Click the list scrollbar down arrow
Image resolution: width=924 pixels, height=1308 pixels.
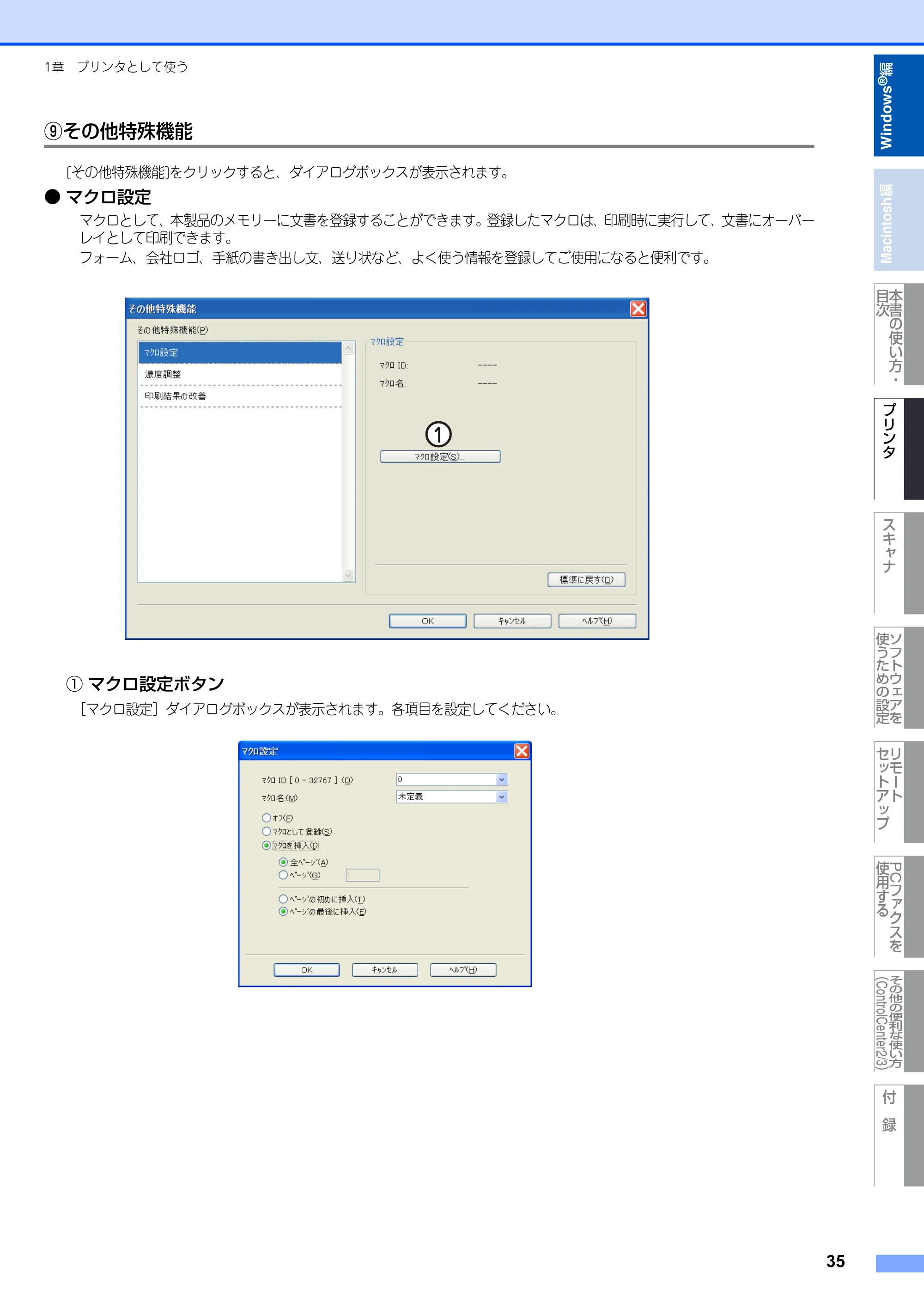pyautogui.click(x=349, y=575)
